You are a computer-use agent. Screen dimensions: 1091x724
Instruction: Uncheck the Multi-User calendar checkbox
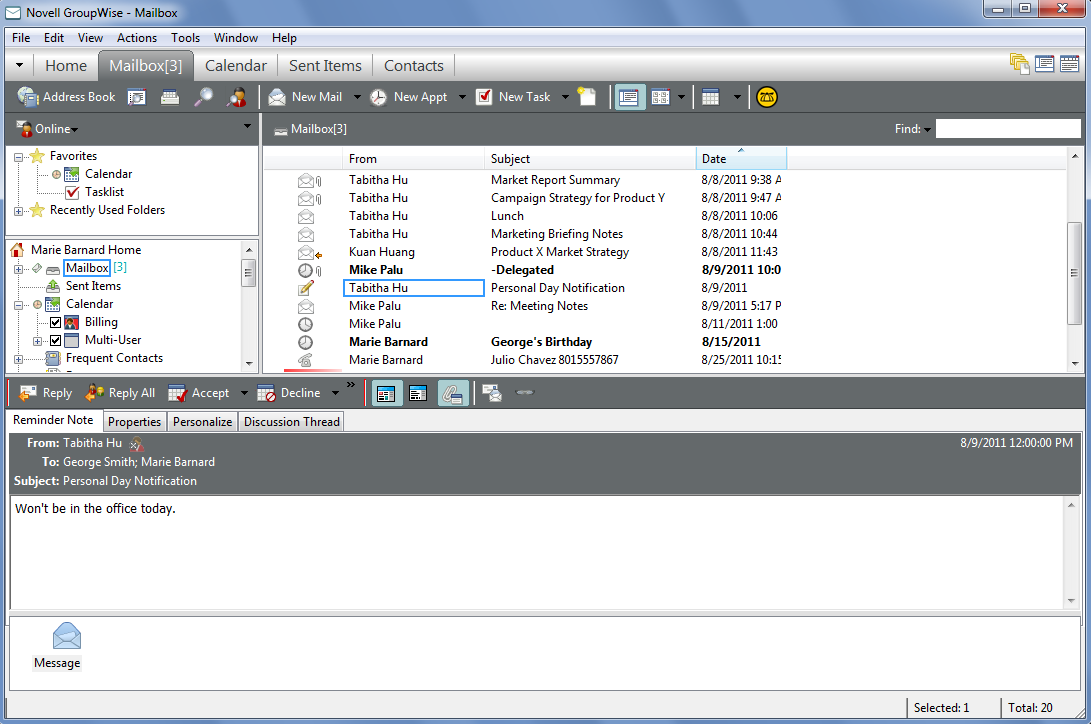[x=55, y=339]
